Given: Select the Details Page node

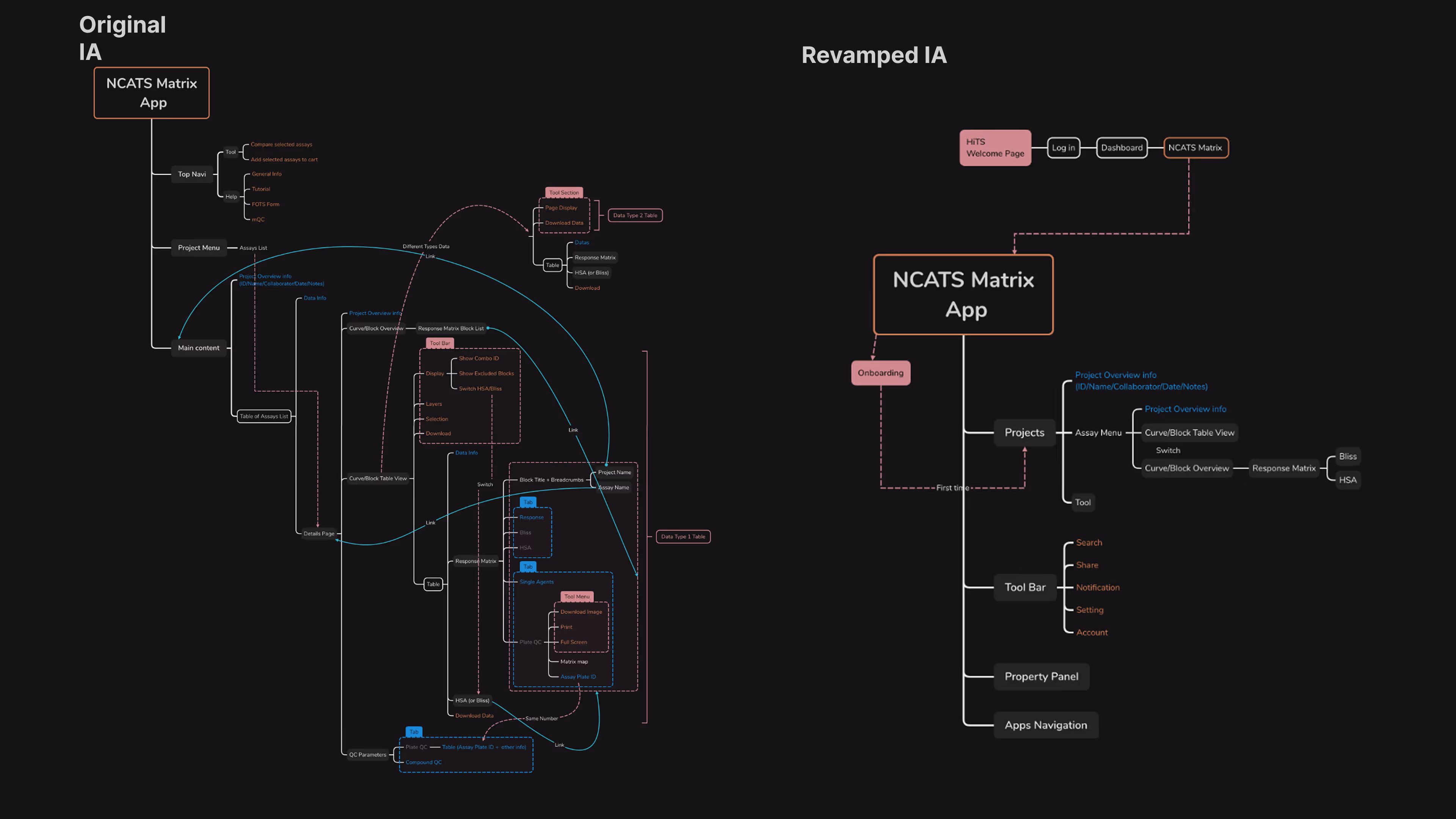Looking at the screenshot, I should tap(319, 533).
